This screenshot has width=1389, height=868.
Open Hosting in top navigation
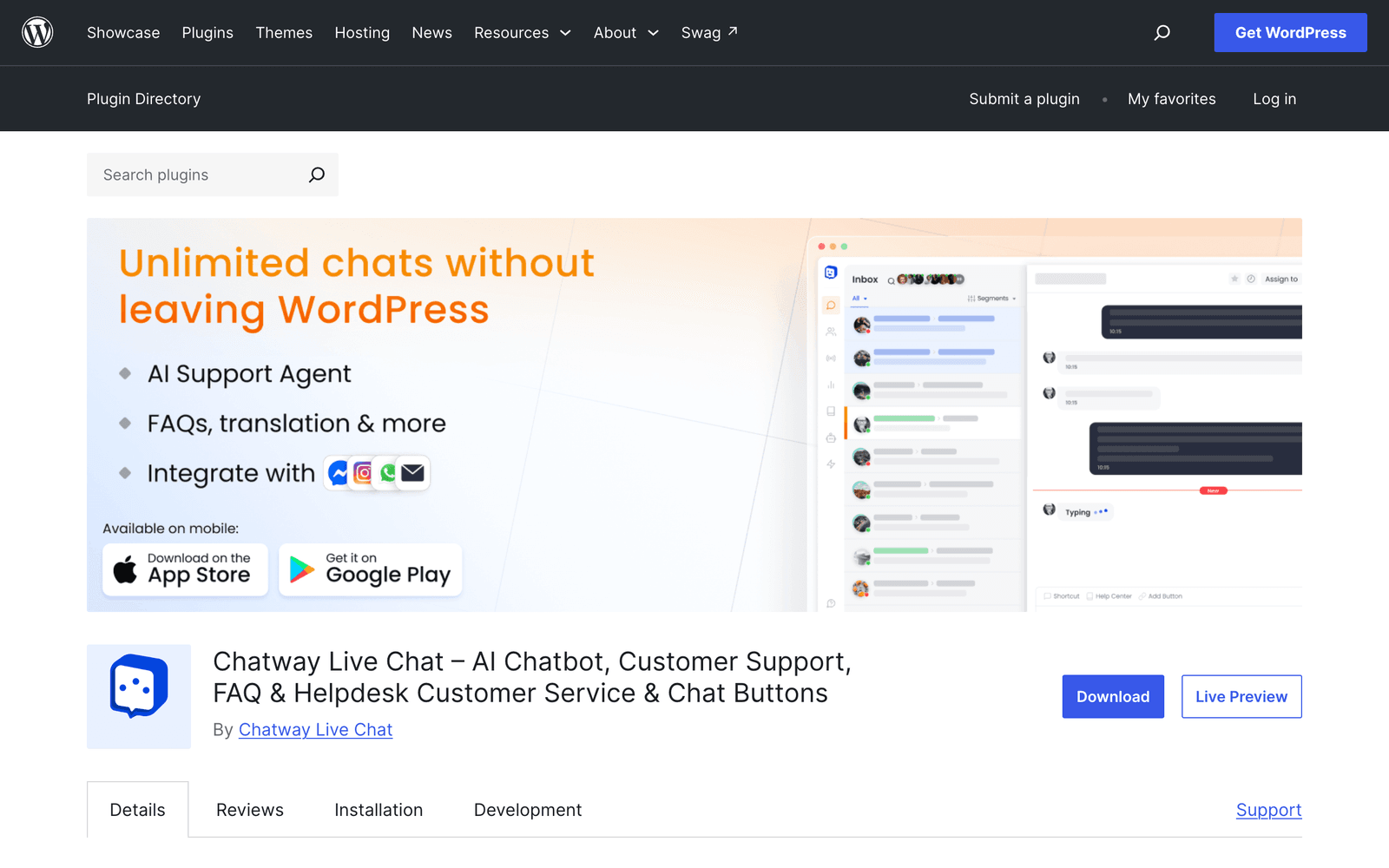click(362, 33)
